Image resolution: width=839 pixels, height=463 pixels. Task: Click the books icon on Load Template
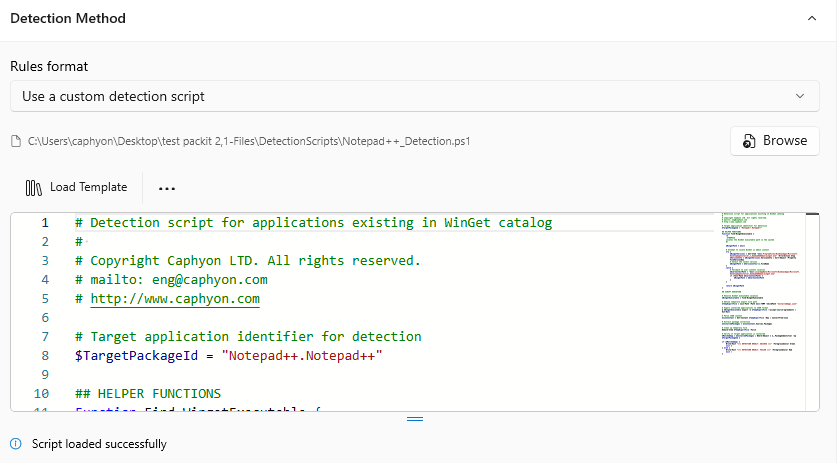point(34,187)
